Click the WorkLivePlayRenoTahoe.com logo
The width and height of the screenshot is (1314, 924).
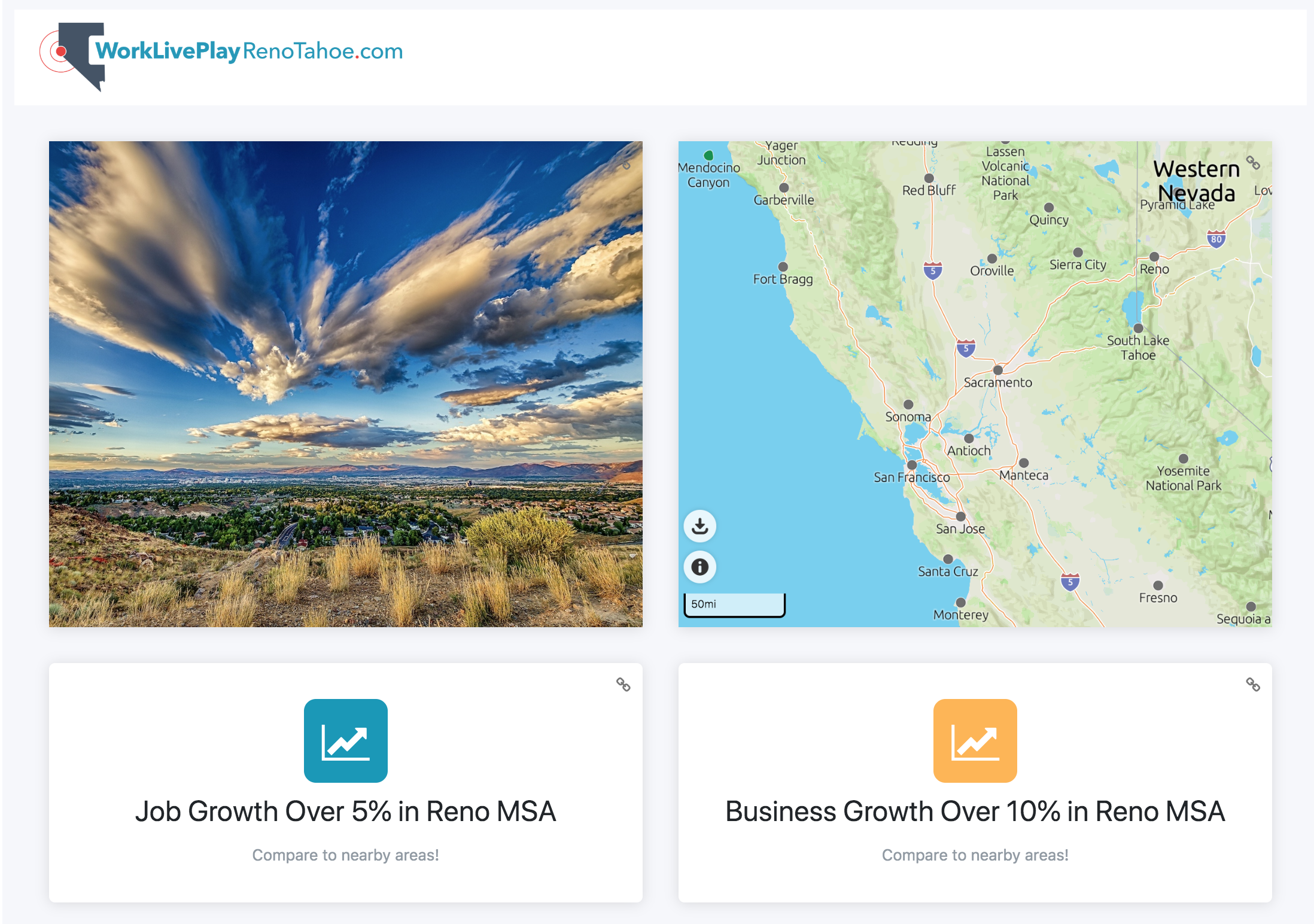221,56
